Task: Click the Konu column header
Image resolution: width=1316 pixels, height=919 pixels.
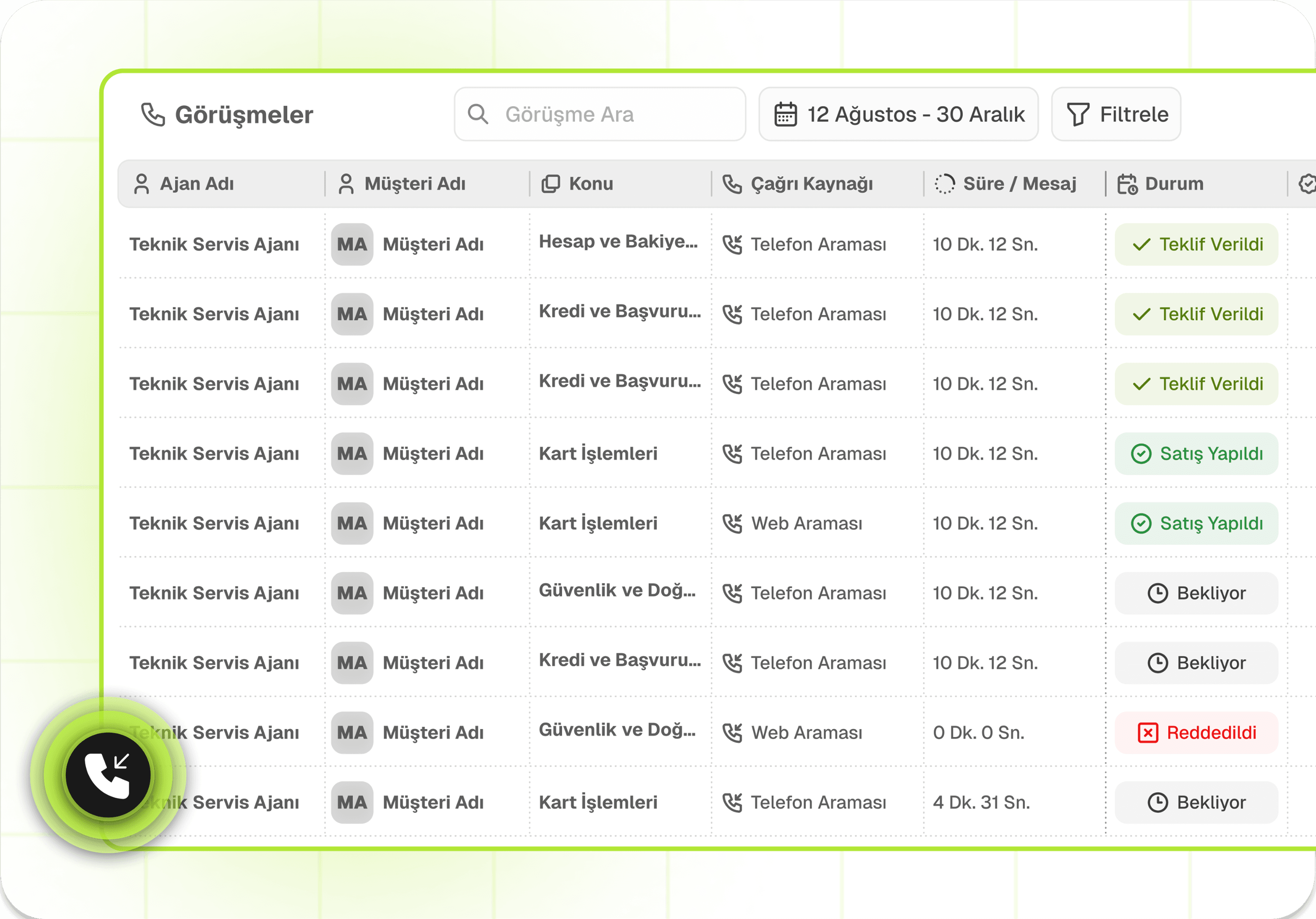Action: (590, 184)
